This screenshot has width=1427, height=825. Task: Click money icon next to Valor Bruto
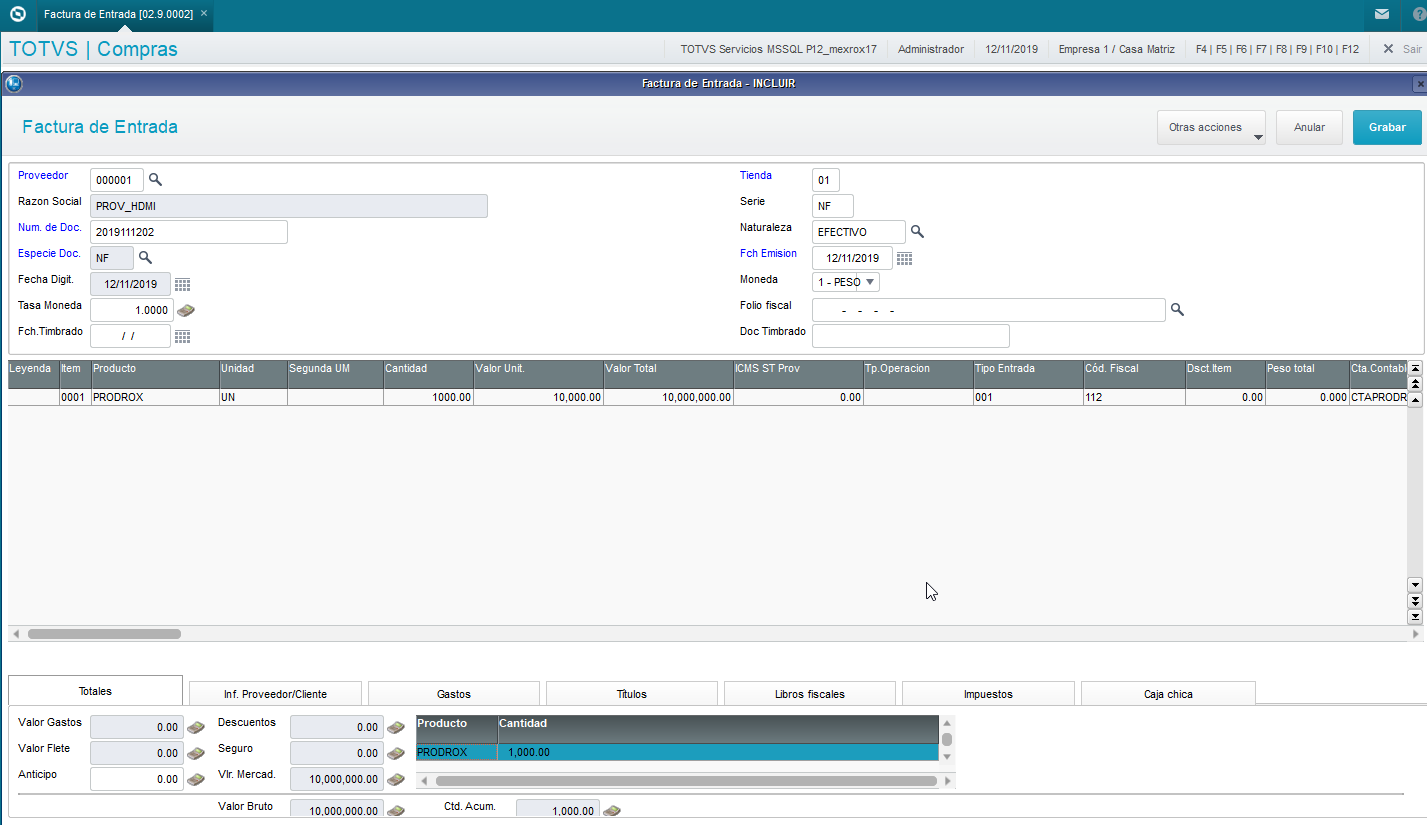395,811
